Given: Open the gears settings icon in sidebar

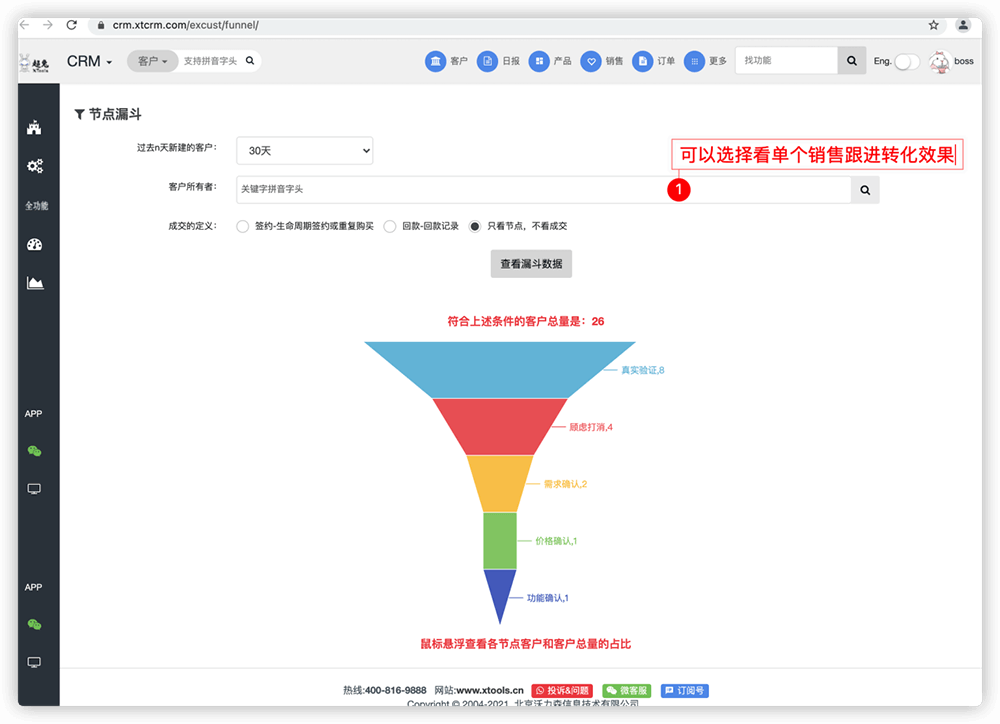Looking at the screenshot, I should click(x=34, y=166).
